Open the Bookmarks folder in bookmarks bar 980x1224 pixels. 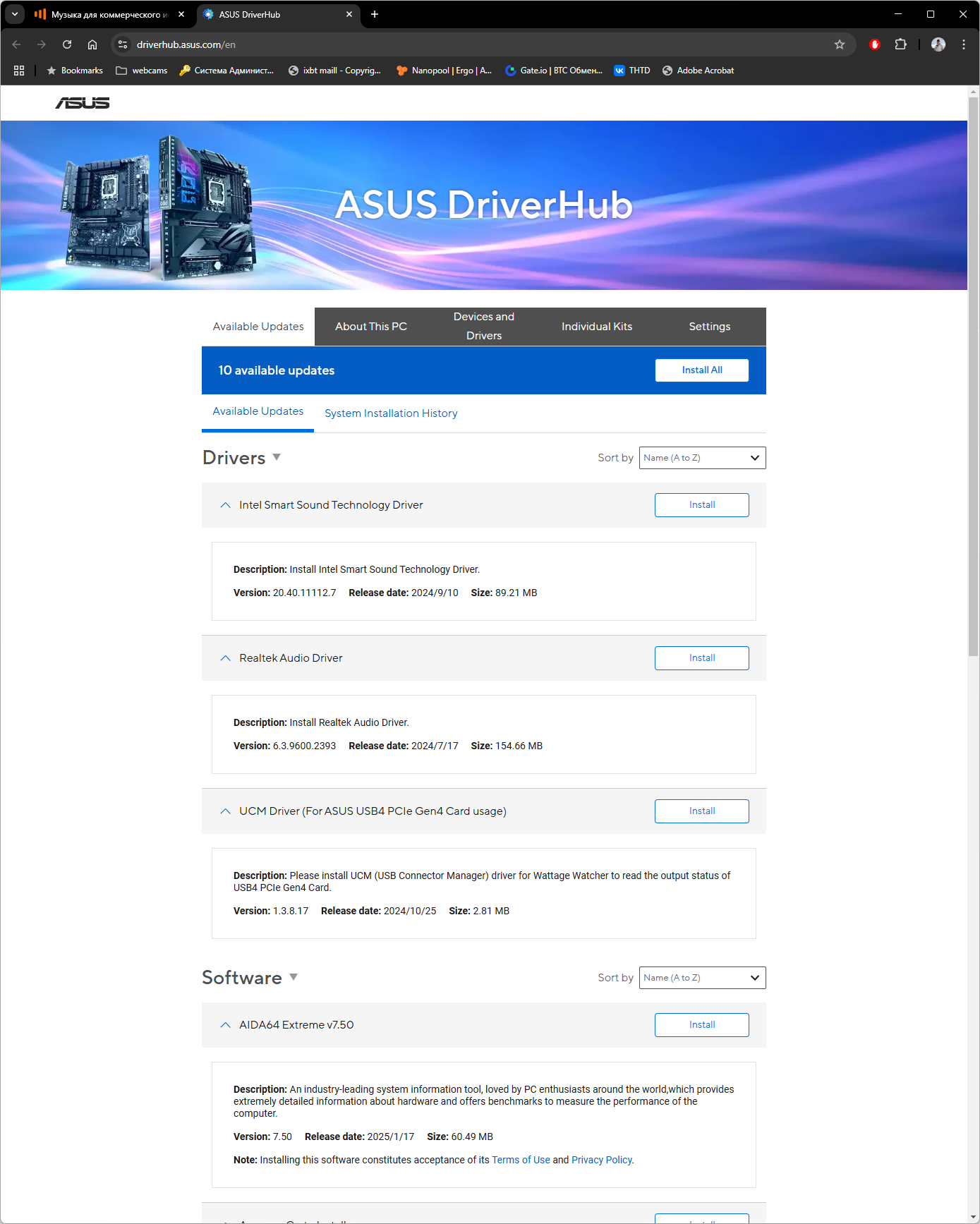pyautogui.click(x=75, y=71)
